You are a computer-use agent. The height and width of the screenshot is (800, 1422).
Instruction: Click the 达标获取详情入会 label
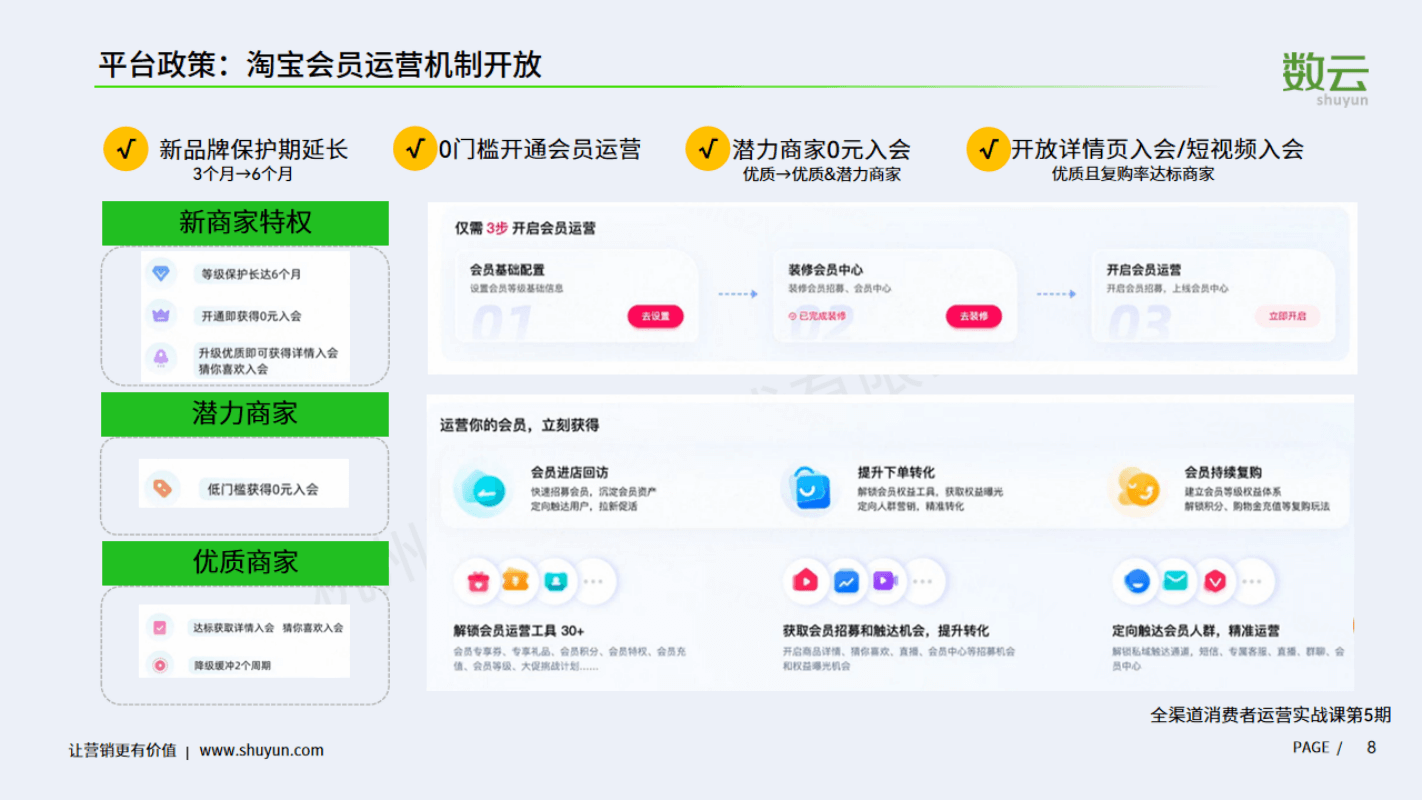(233, 628)
